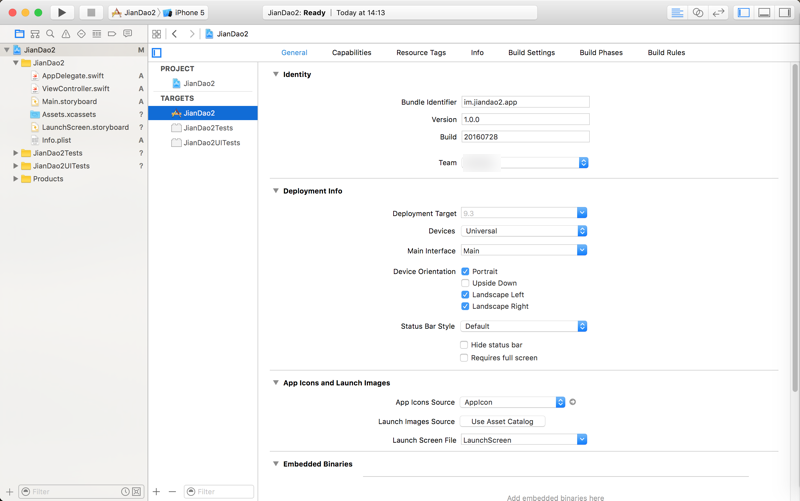Expand the Products folder
The image size is (800, 501).
pos(15,179)
